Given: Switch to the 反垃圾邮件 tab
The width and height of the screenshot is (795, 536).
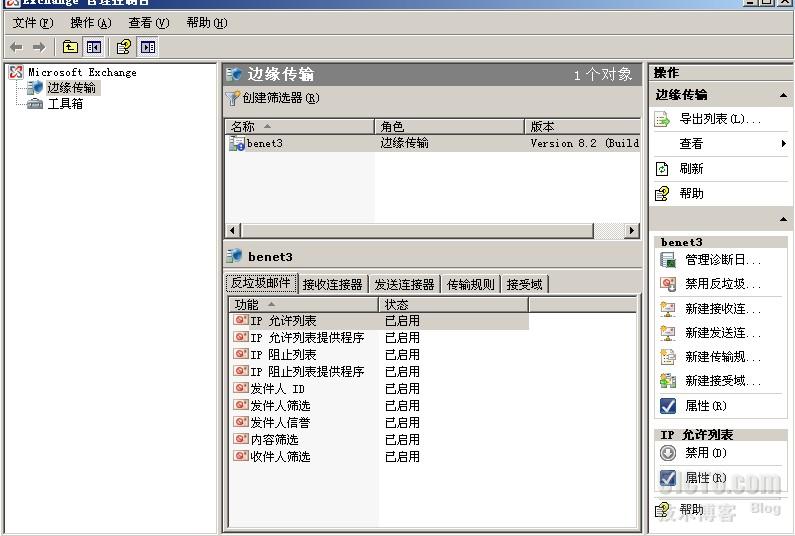Looking at the screenshot, I should pos(261,283).
